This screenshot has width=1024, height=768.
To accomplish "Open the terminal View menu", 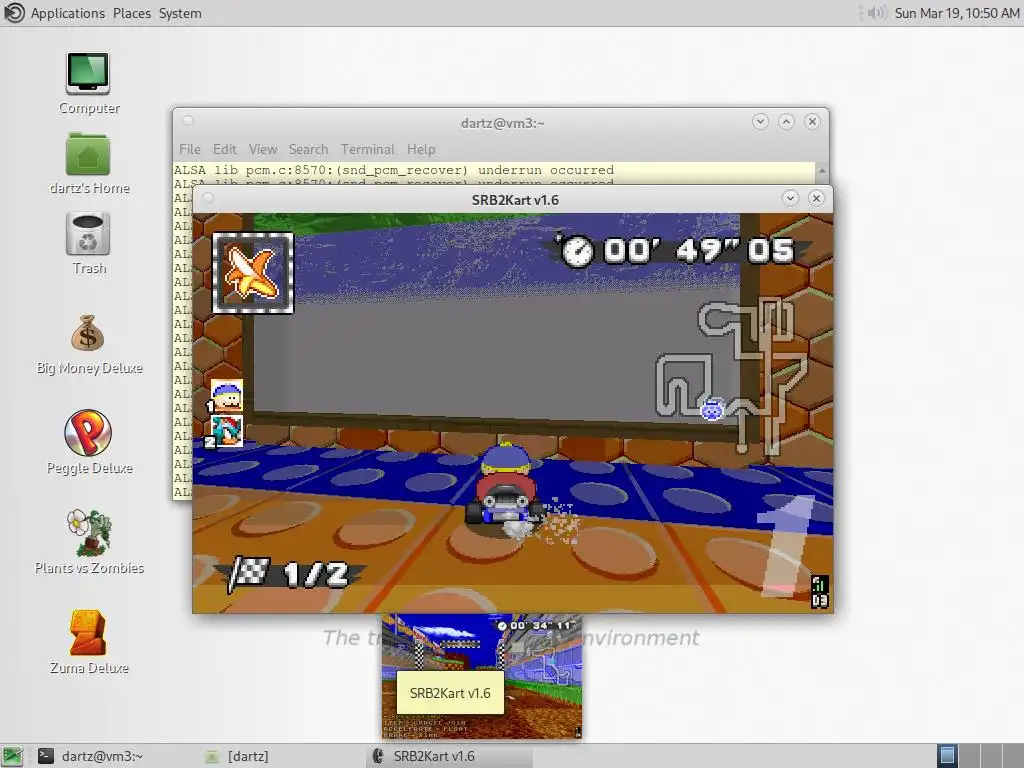I will point(263,150).
